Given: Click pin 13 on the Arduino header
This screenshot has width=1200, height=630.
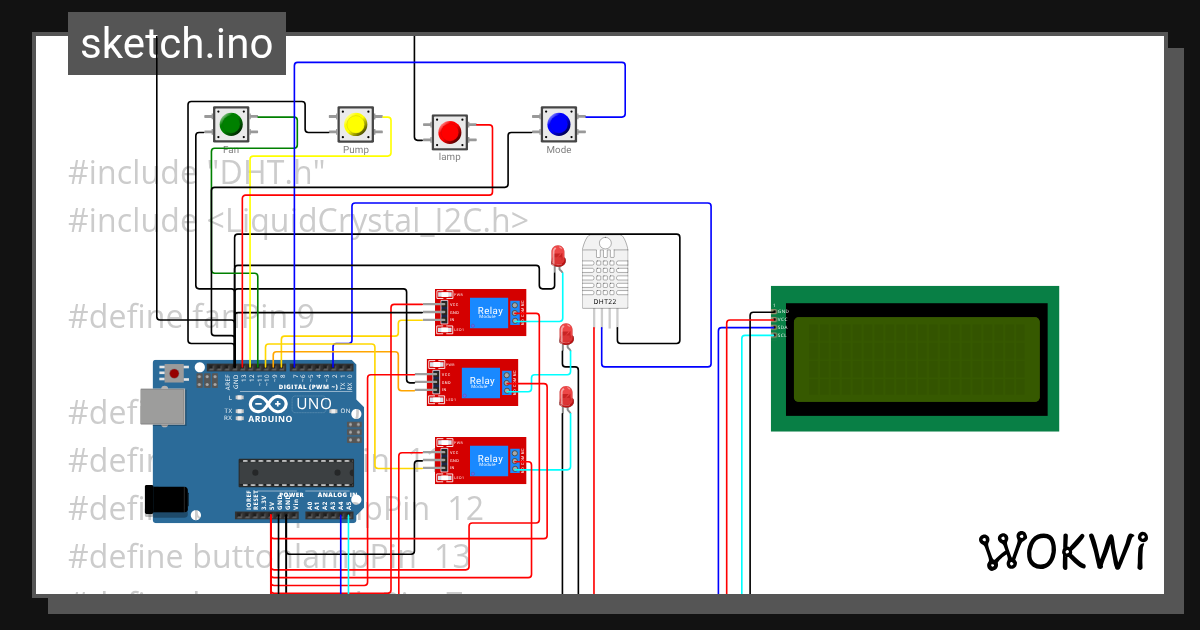Looking at the screenshot, I should [242, 368].
